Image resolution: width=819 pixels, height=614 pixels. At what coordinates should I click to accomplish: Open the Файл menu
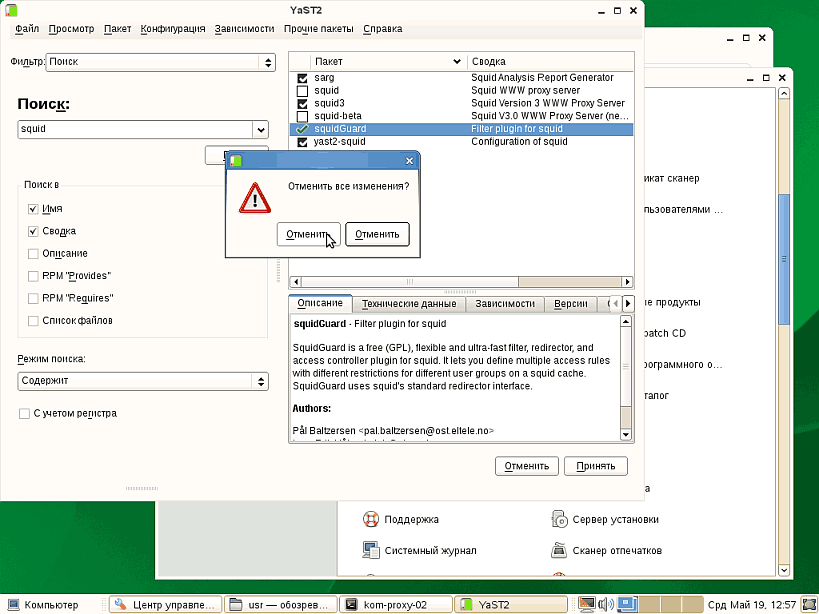pos(27,29)
